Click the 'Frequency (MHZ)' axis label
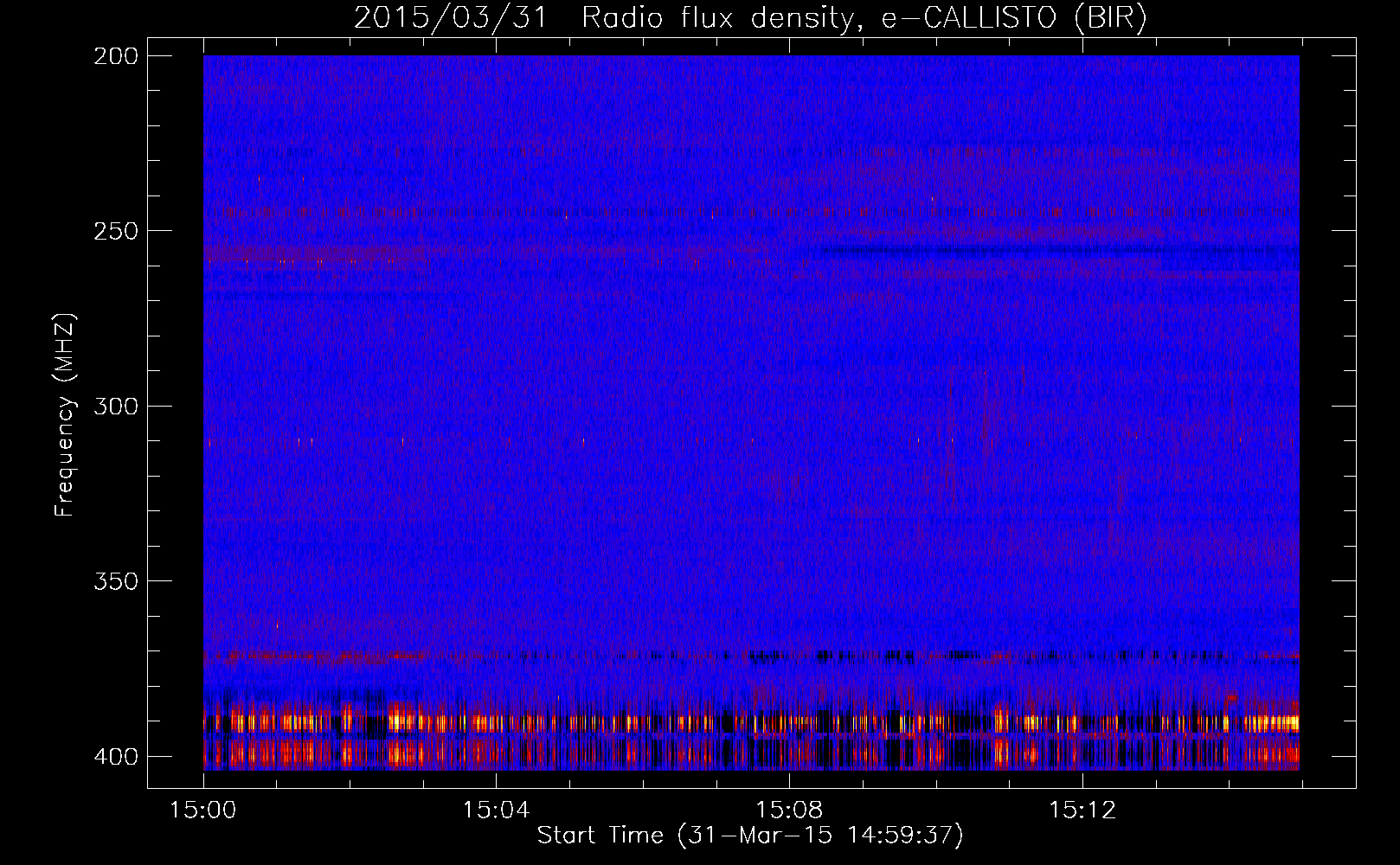The image size is (1400, 865). pos(65,415)
